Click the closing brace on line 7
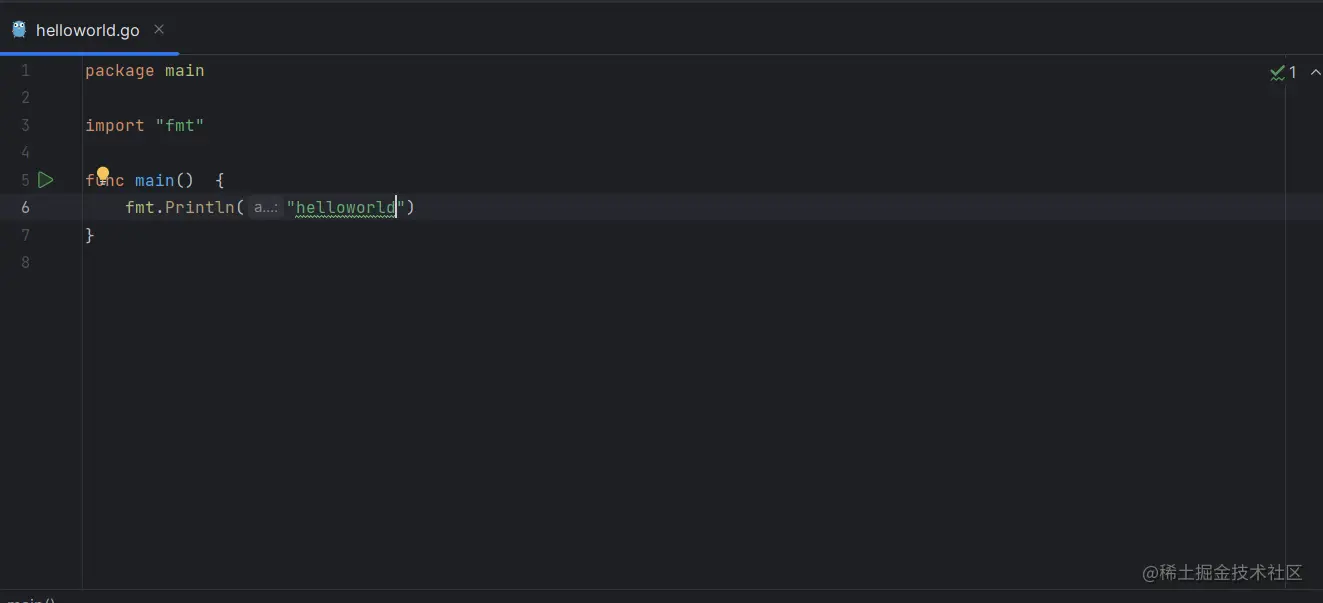1323x603 pixels. tap(90, 236)
